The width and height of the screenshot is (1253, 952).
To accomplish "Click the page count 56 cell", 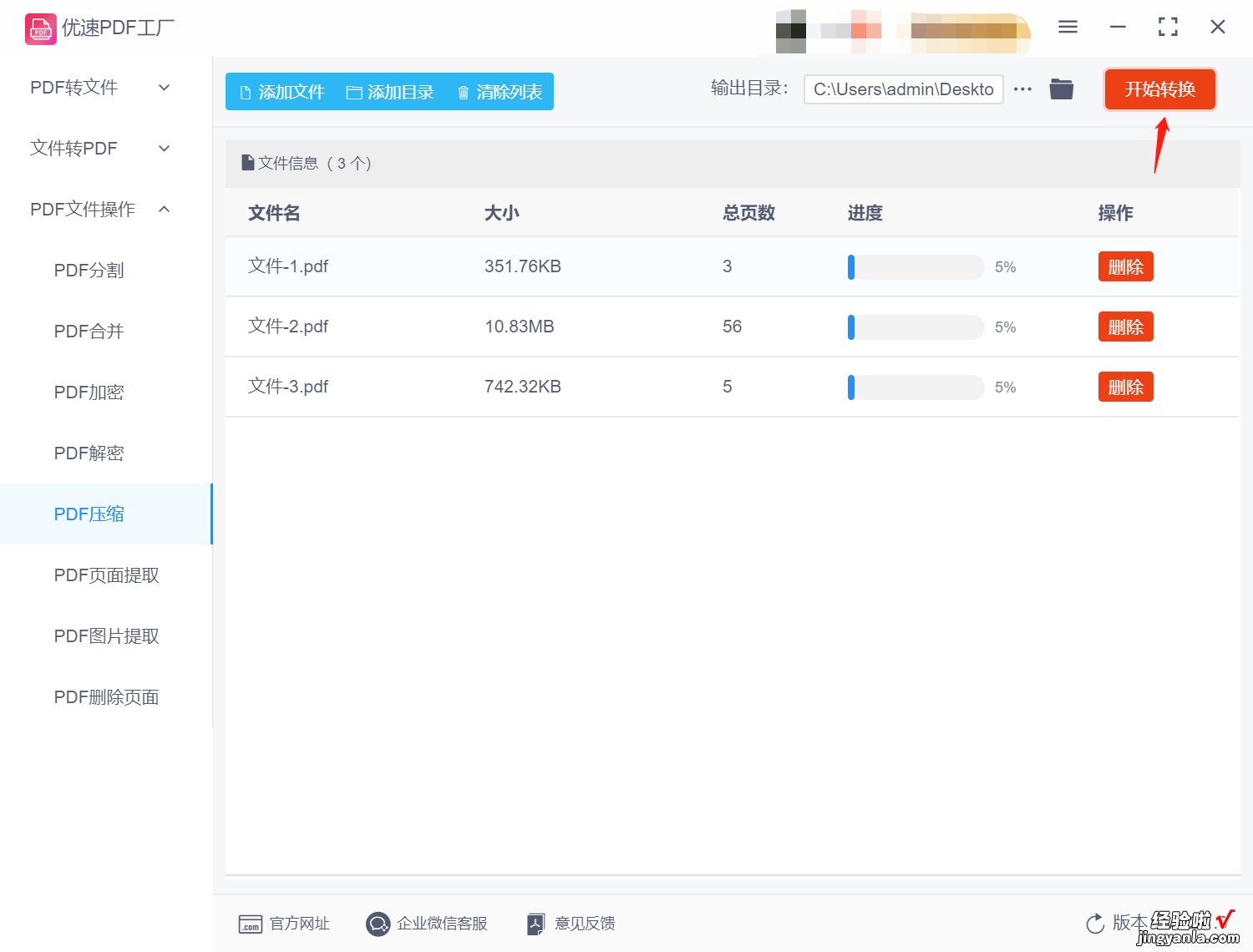I will [732, 327].
